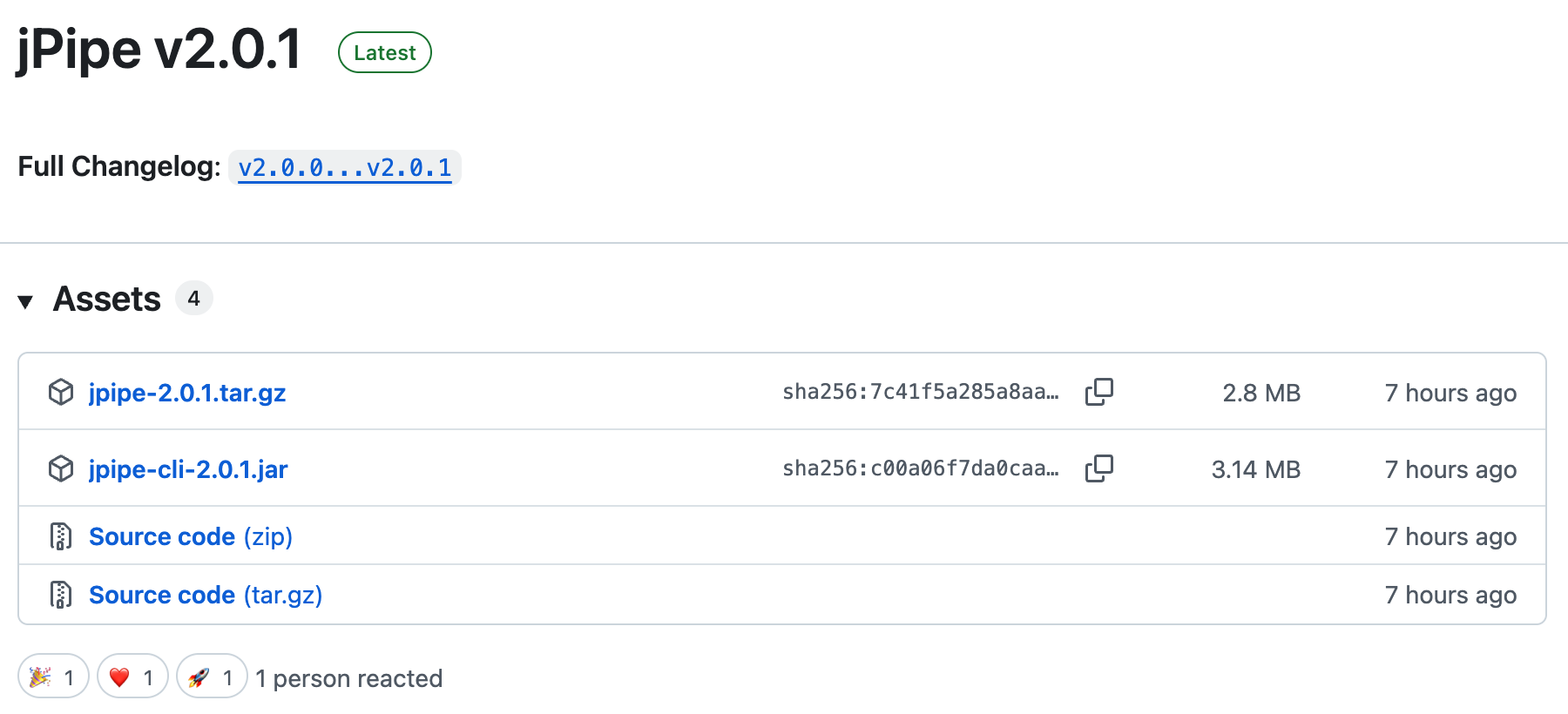Click package icon beside jpipe-2.0.1.tar.gz

point(61,393)
